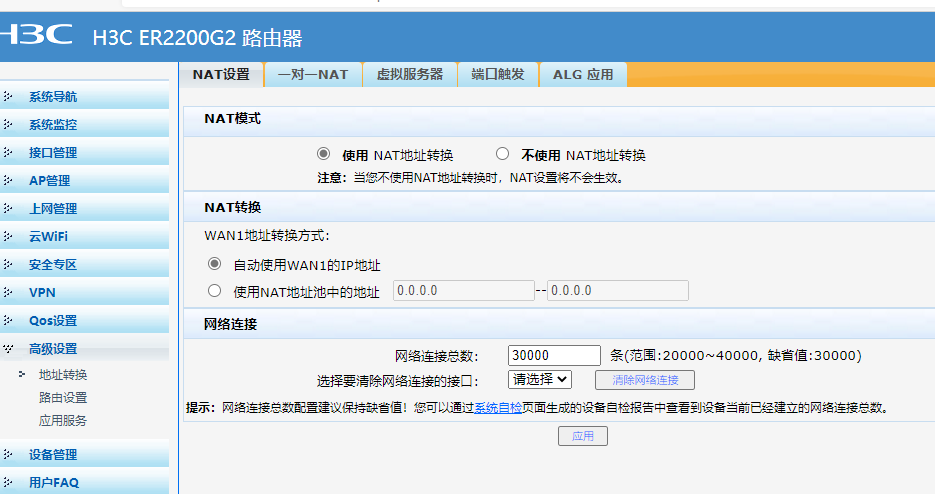Open 应用服务 submenu item

(63, 421)
